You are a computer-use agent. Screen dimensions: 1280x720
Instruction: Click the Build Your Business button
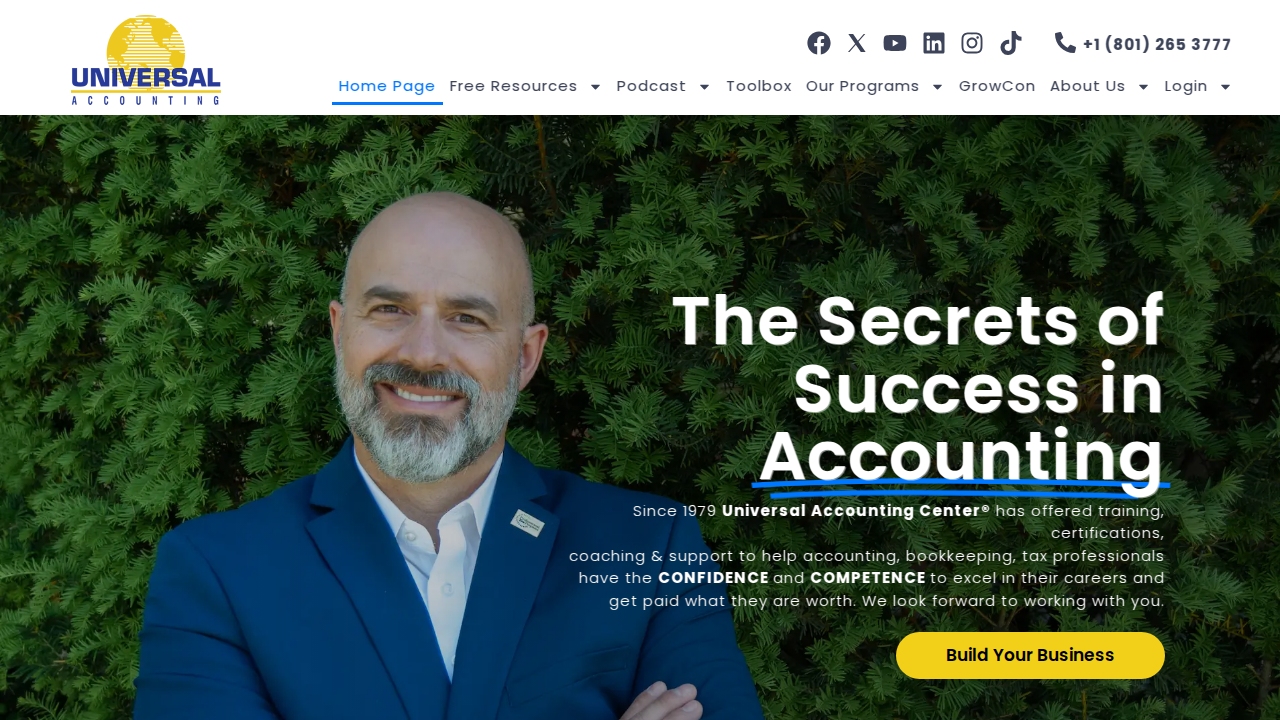[x=1030, y=655]
